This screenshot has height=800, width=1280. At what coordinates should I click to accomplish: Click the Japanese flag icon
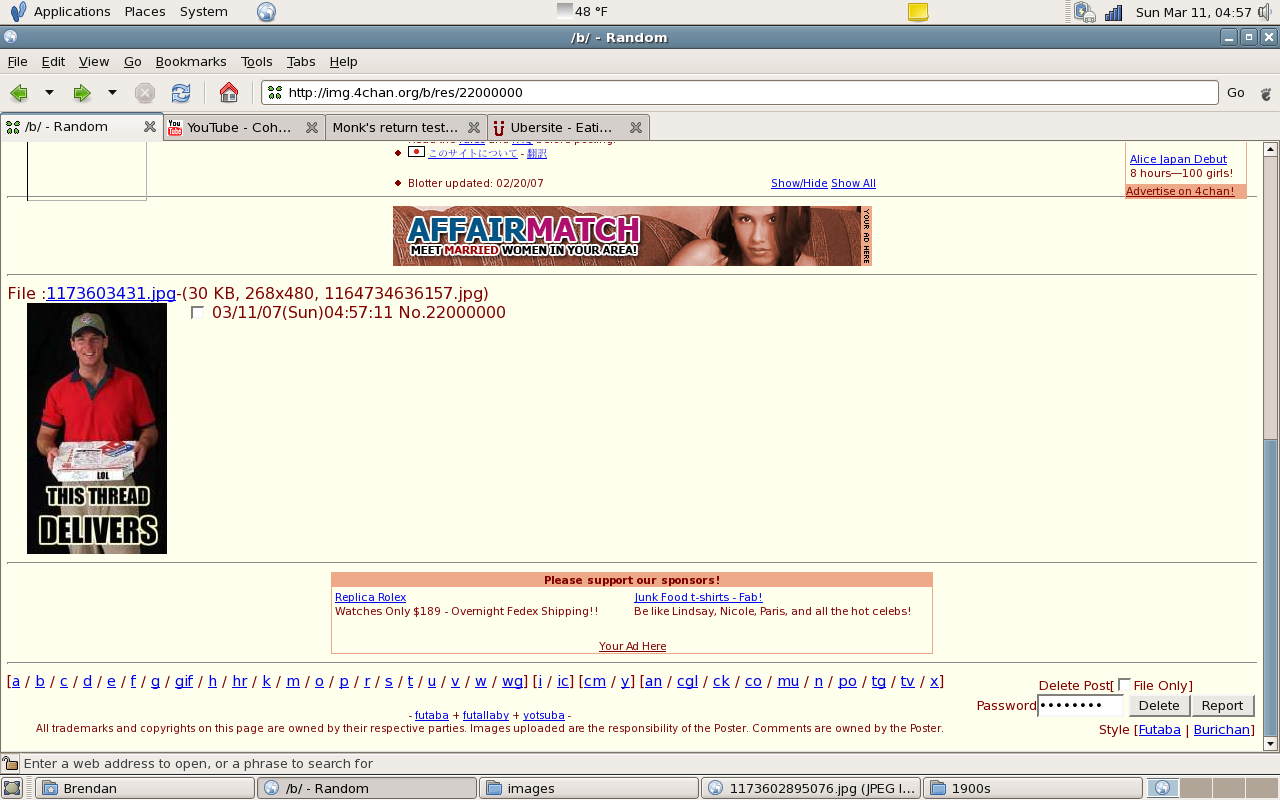point(416,152)
